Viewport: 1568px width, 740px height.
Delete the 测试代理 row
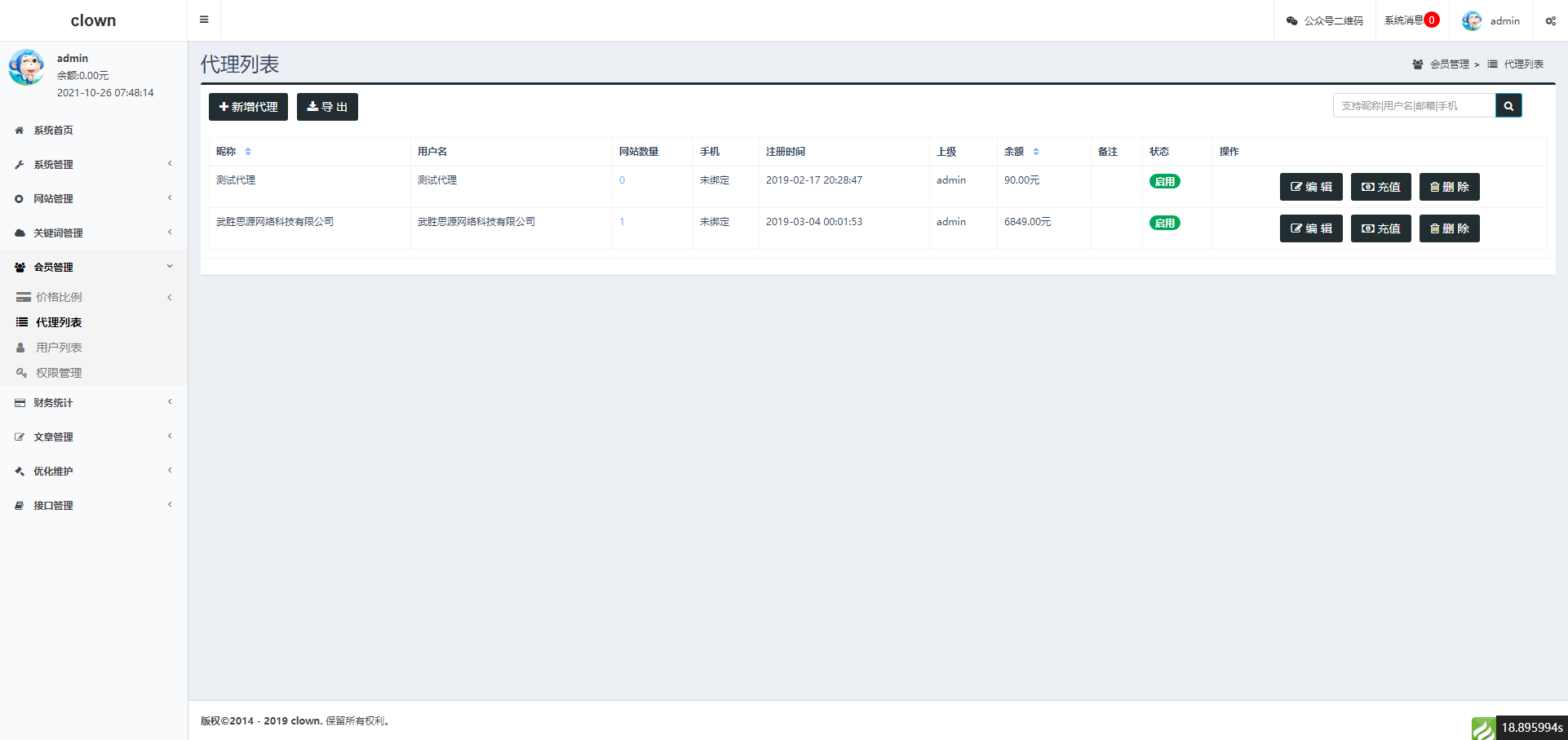(x=1450, y=187)
